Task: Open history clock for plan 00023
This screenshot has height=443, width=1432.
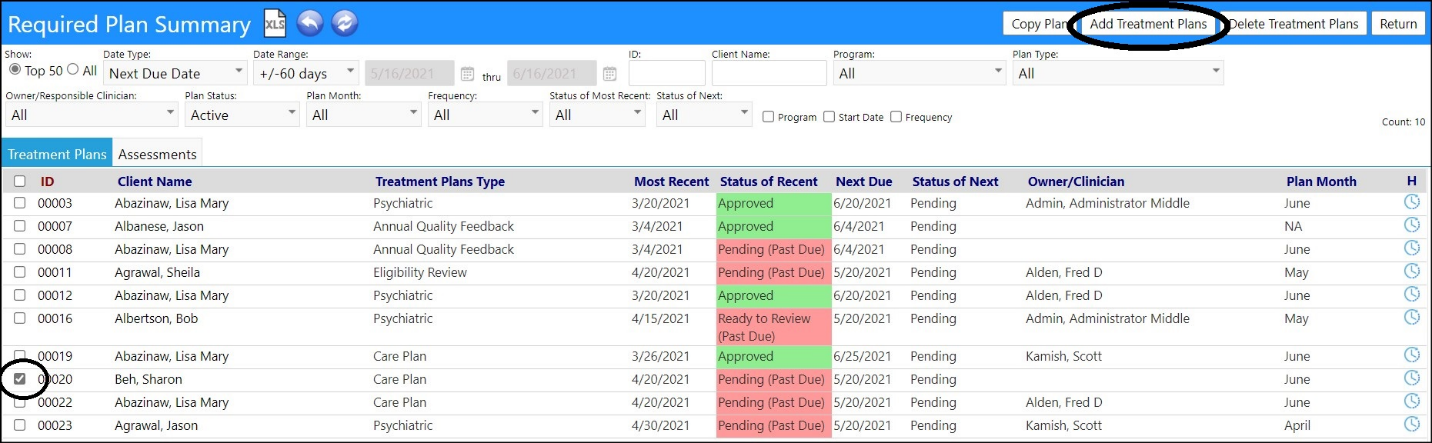Action: (x=1411, y=424)
